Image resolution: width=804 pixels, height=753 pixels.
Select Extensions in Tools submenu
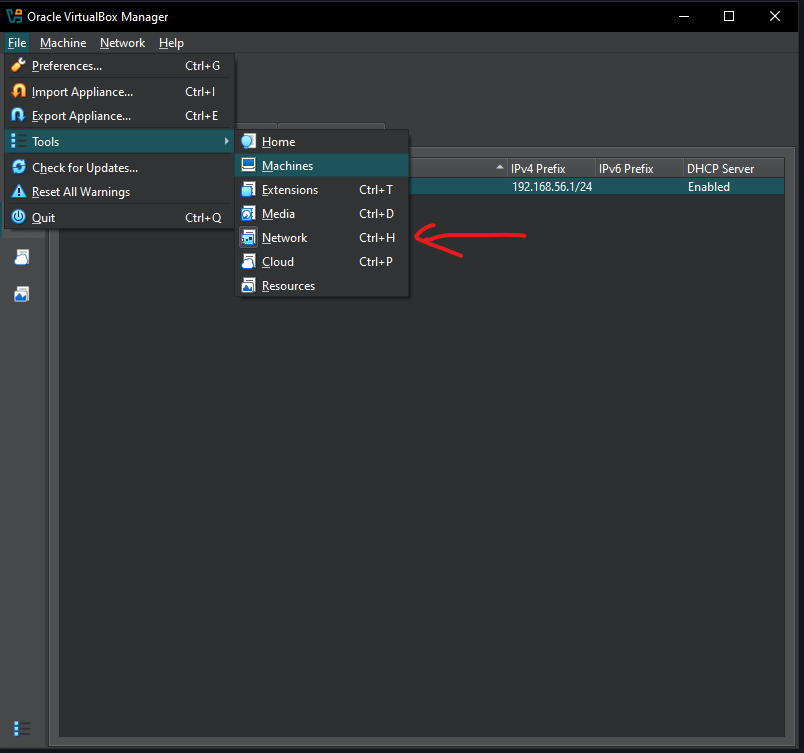(322, 190)
